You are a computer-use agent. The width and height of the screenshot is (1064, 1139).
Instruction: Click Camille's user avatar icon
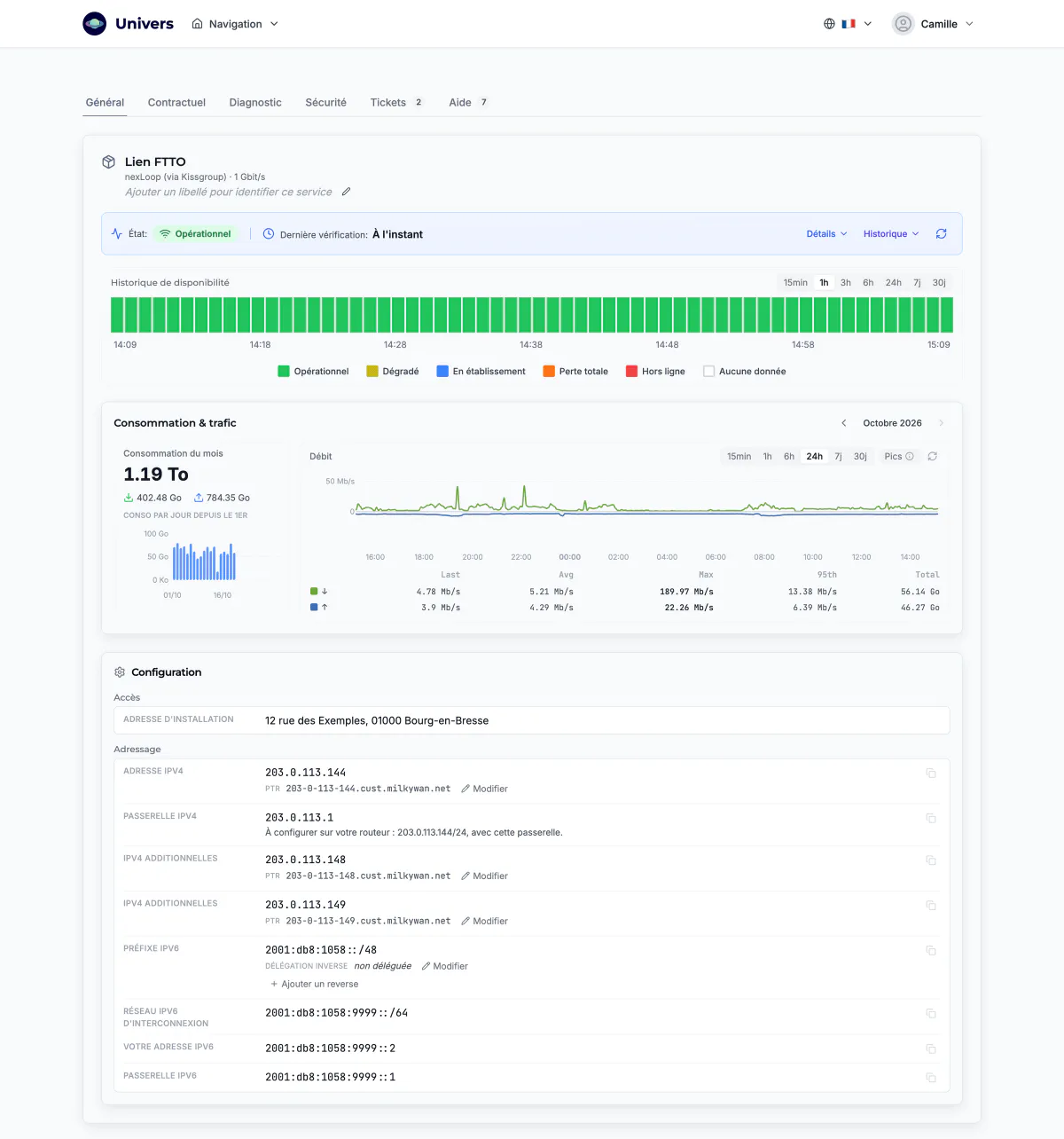tap(903, 24)
